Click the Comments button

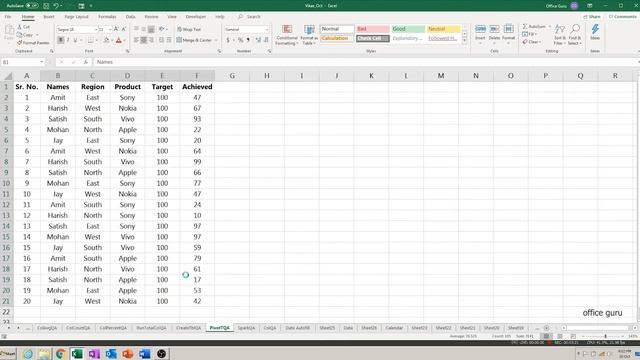(x=622, y=17)
